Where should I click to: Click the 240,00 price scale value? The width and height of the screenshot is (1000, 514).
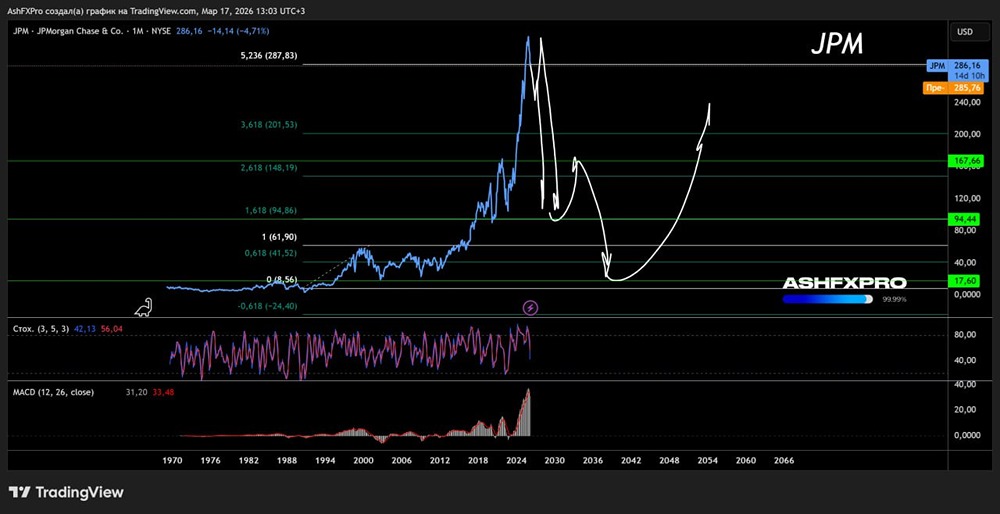[x=967, y=102]
